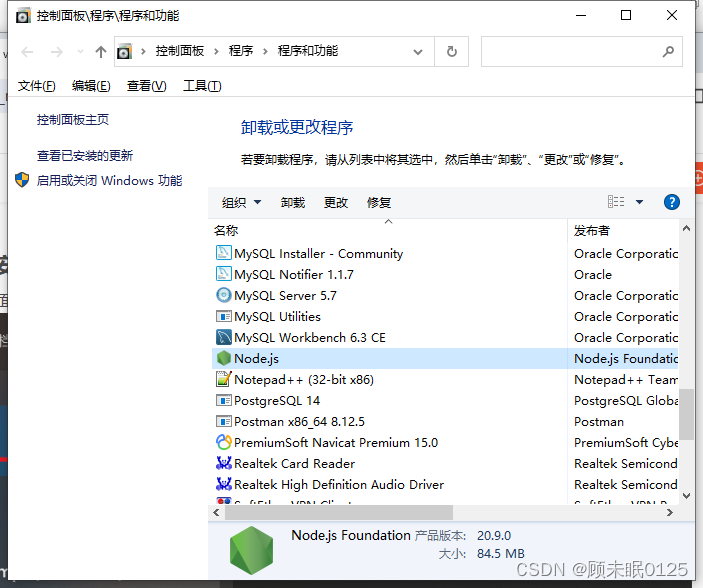The image size is (703, 588).
Task: Open the 控制面板主页 link
Action: tap(73, 119)
